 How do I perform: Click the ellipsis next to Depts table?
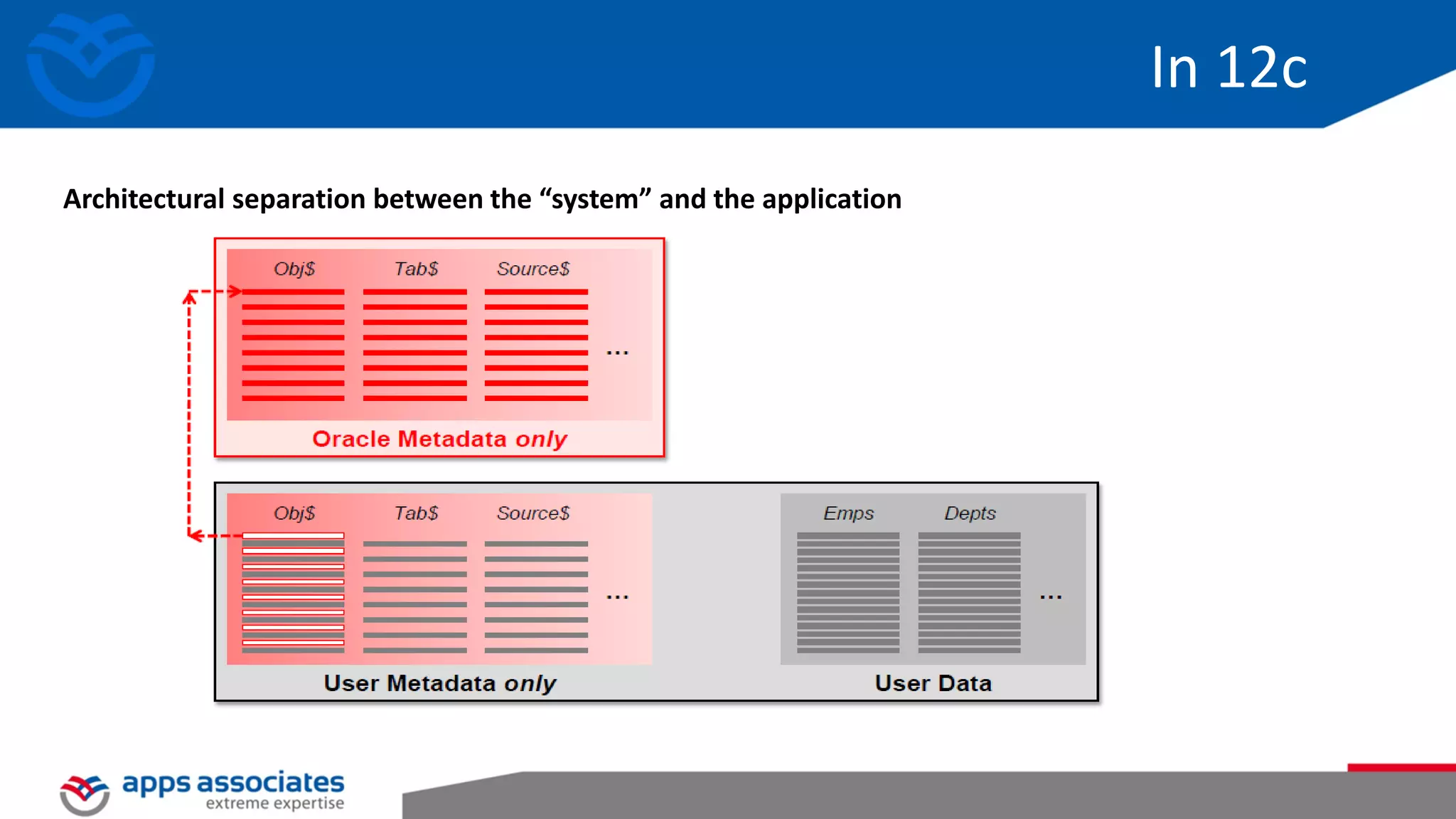pyautogui.click(x=1050, y=597)
